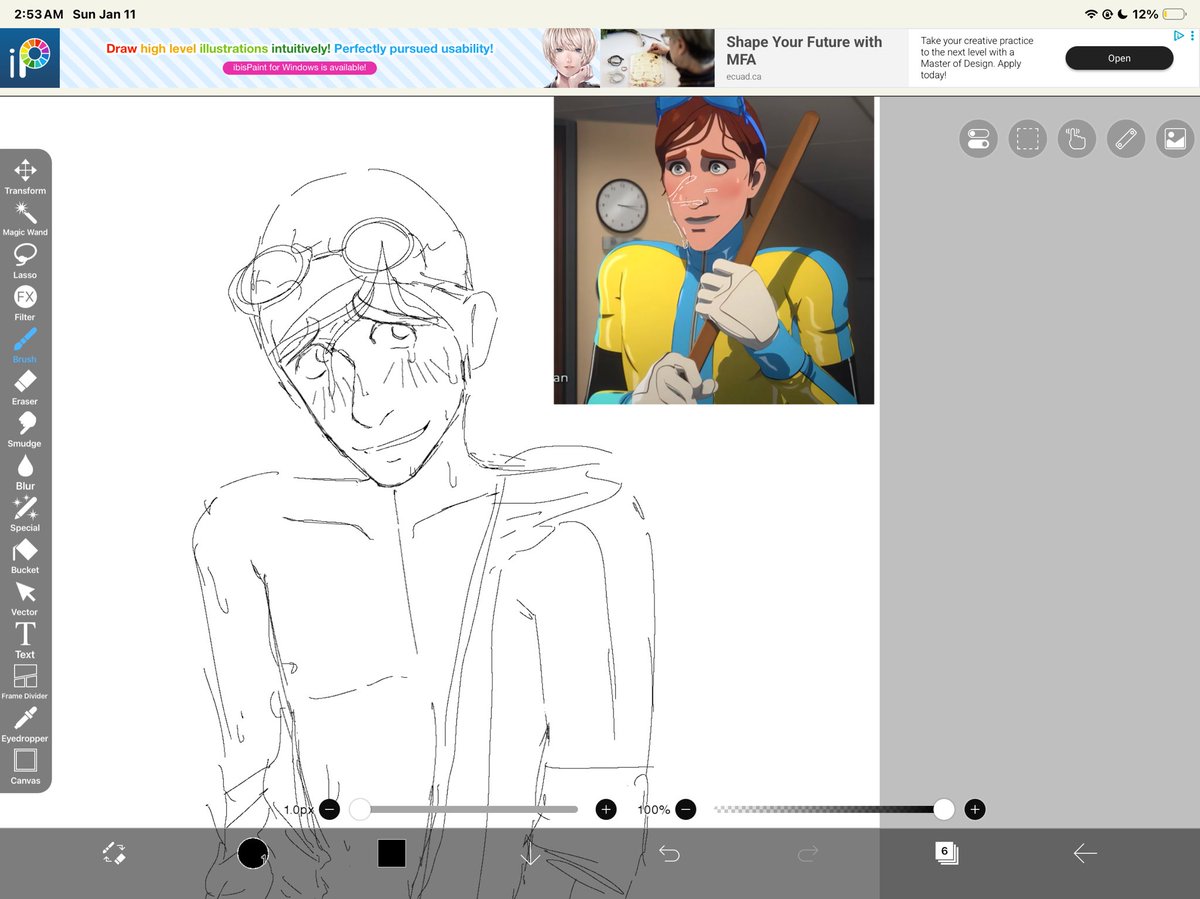Tap the downward arrow to hide the toolbar
The image size is (1200, 899).
(530, 853)
